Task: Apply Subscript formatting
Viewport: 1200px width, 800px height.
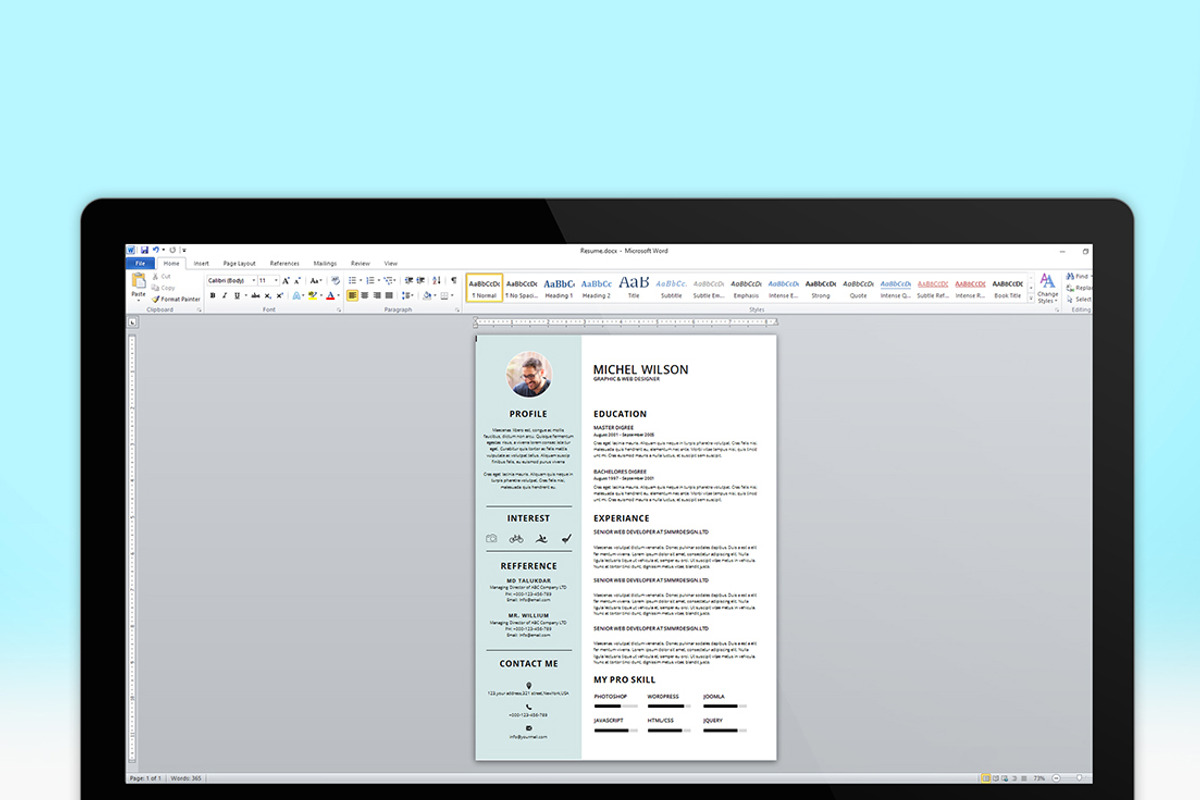Action: [x=267, y=296]
